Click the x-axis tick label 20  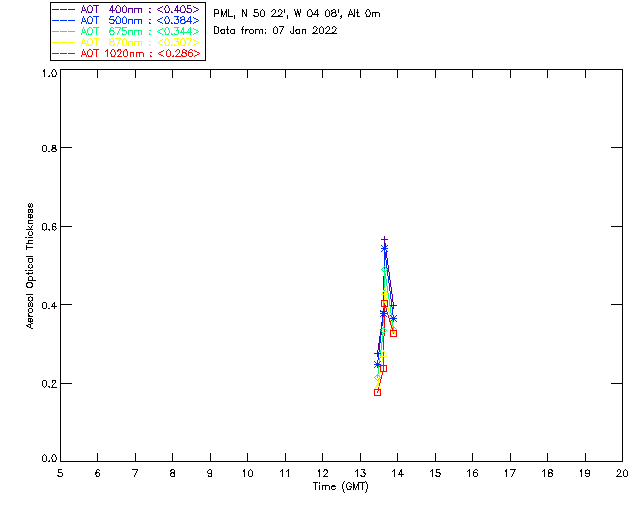pyautogui.click(x=622, y=473)
